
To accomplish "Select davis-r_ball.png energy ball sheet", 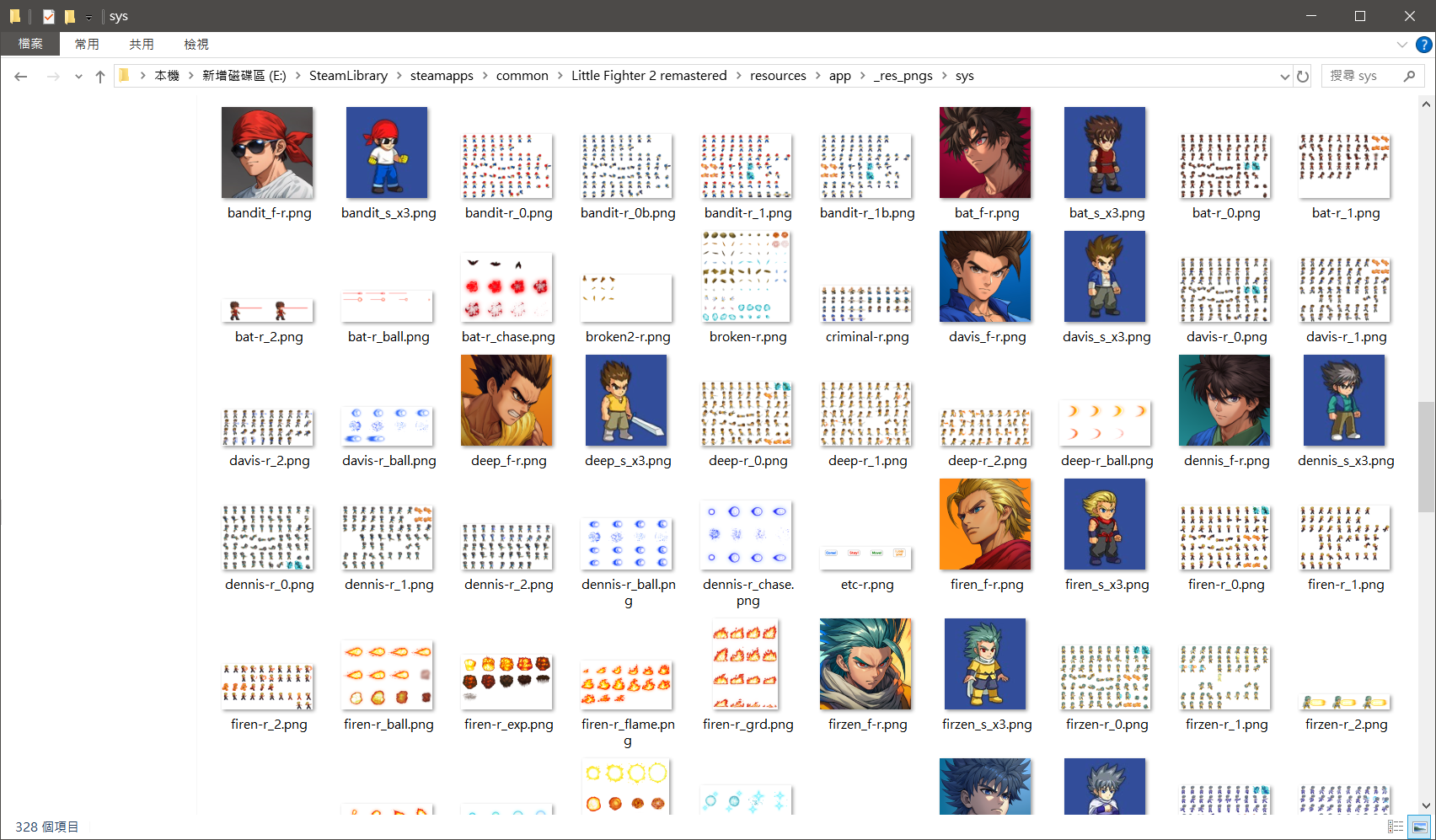I will coord(387,426).
